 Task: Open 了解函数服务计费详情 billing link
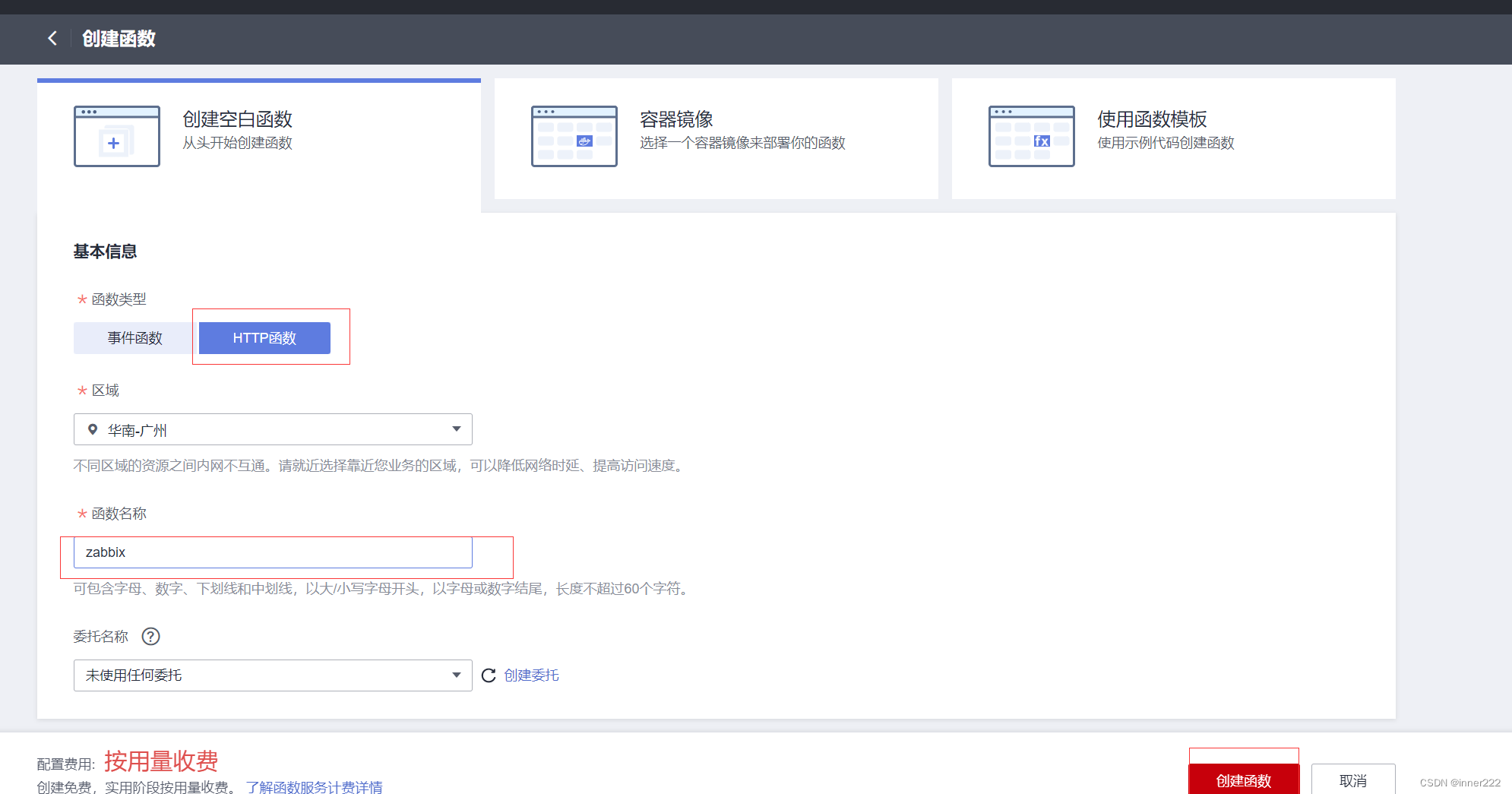pos(314,787)
